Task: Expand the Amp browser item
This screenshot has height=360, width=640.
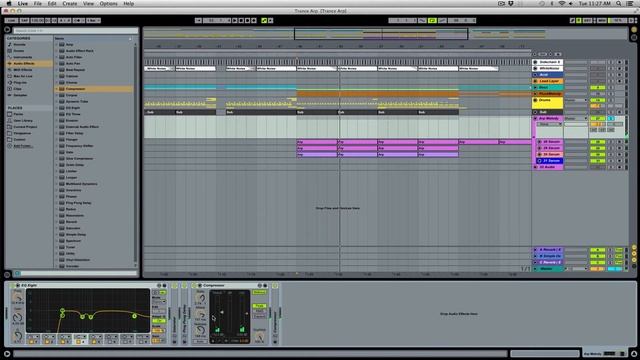Action: [56, 44]
